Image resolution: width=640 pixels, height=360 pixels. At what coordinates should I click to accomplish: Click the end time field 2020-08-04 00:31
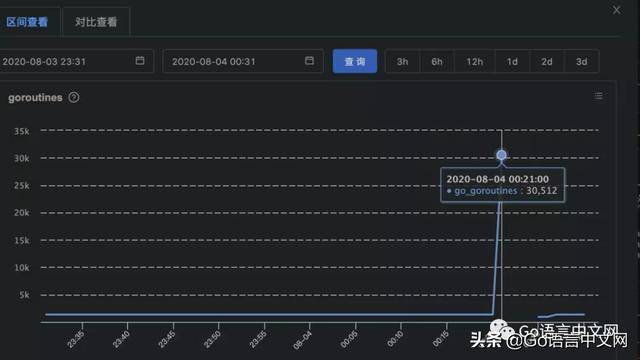(243, 61)
